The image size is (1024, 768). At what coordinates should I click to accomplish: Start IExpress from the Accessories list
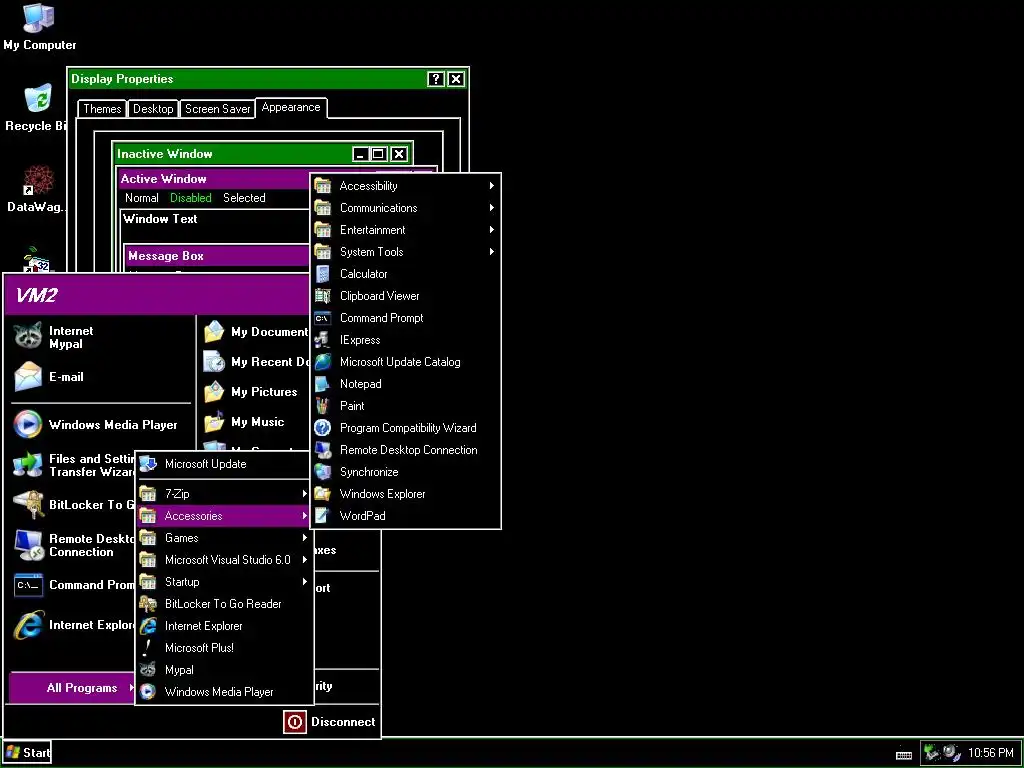[x=405, y=340]
